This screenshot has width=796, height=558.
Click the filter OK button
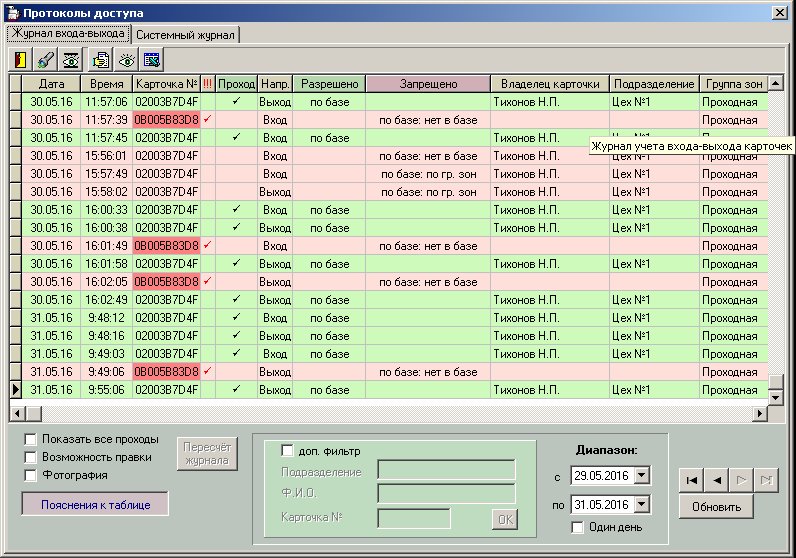click(x=505, y=519)
